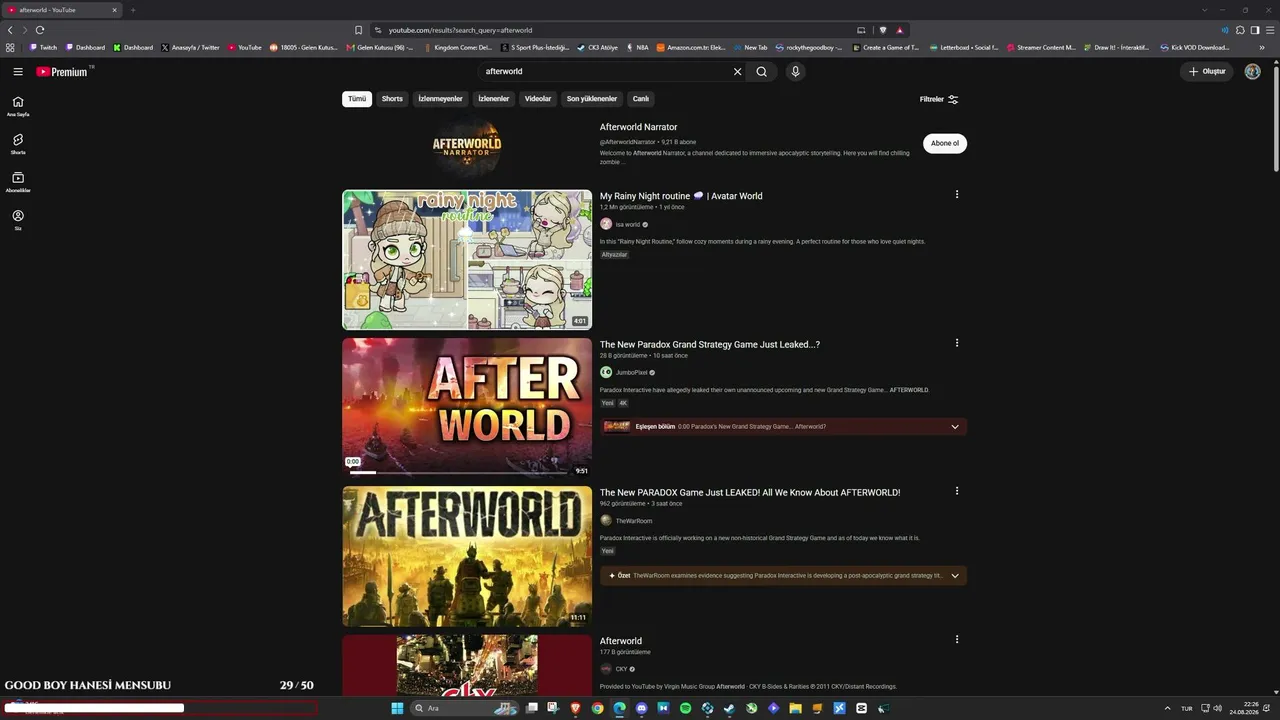Image resolution: width=1280 pixels, height=720 pixels.
Task: Go to Ana Sayfa in sidebar
Action: point(18,106)
